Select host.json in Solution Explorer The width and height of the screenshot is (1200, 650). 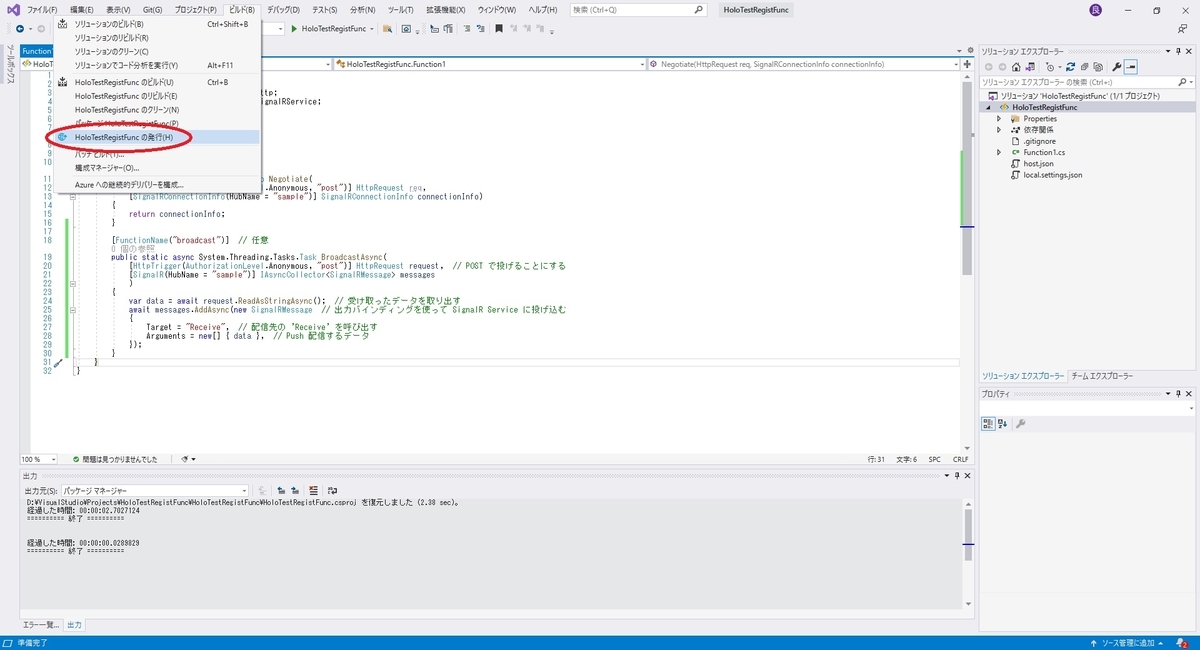tap(1037, 163)
